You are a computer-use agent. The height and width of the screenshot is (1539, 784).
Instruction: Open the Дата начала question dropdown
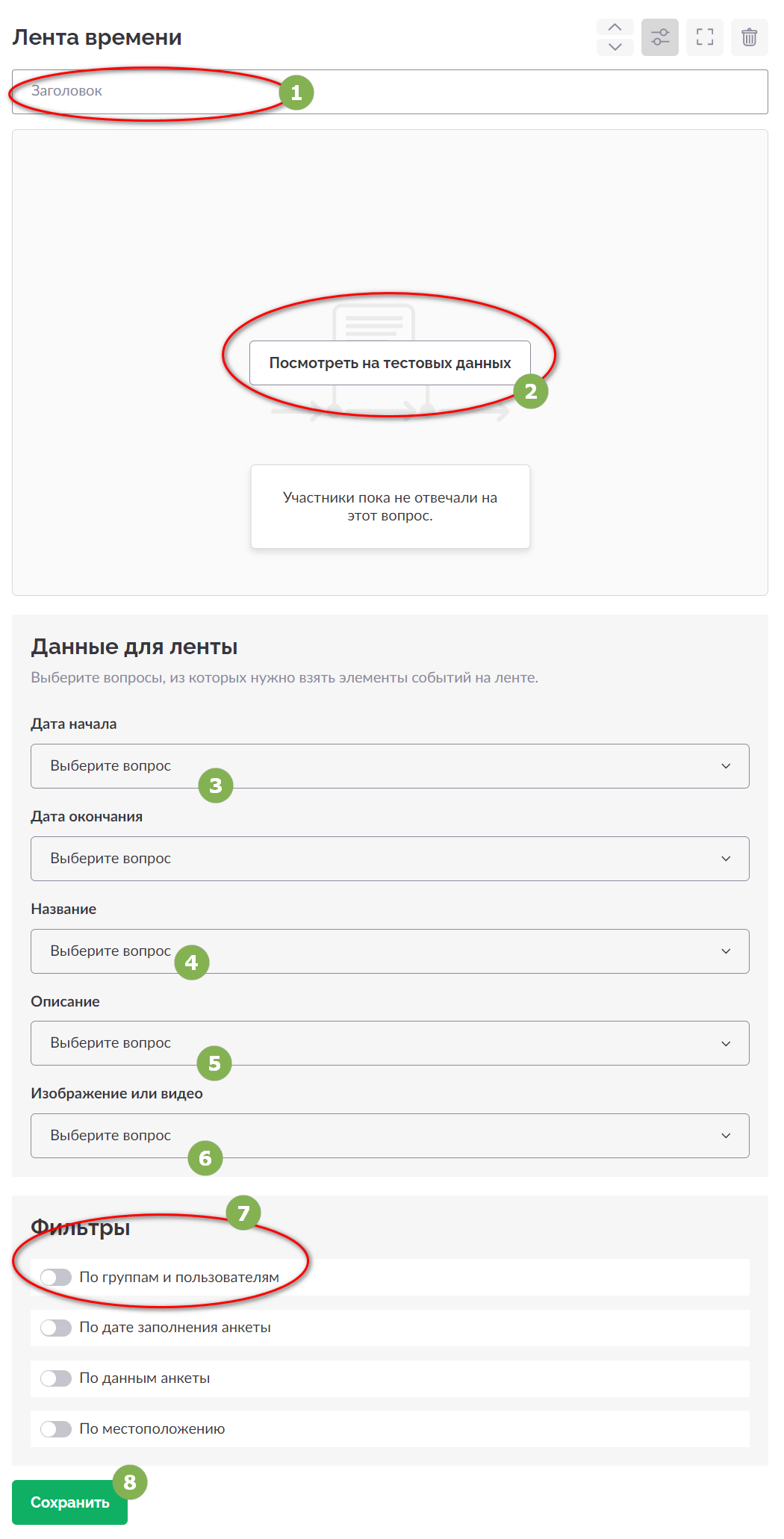[x=390, y=766]
